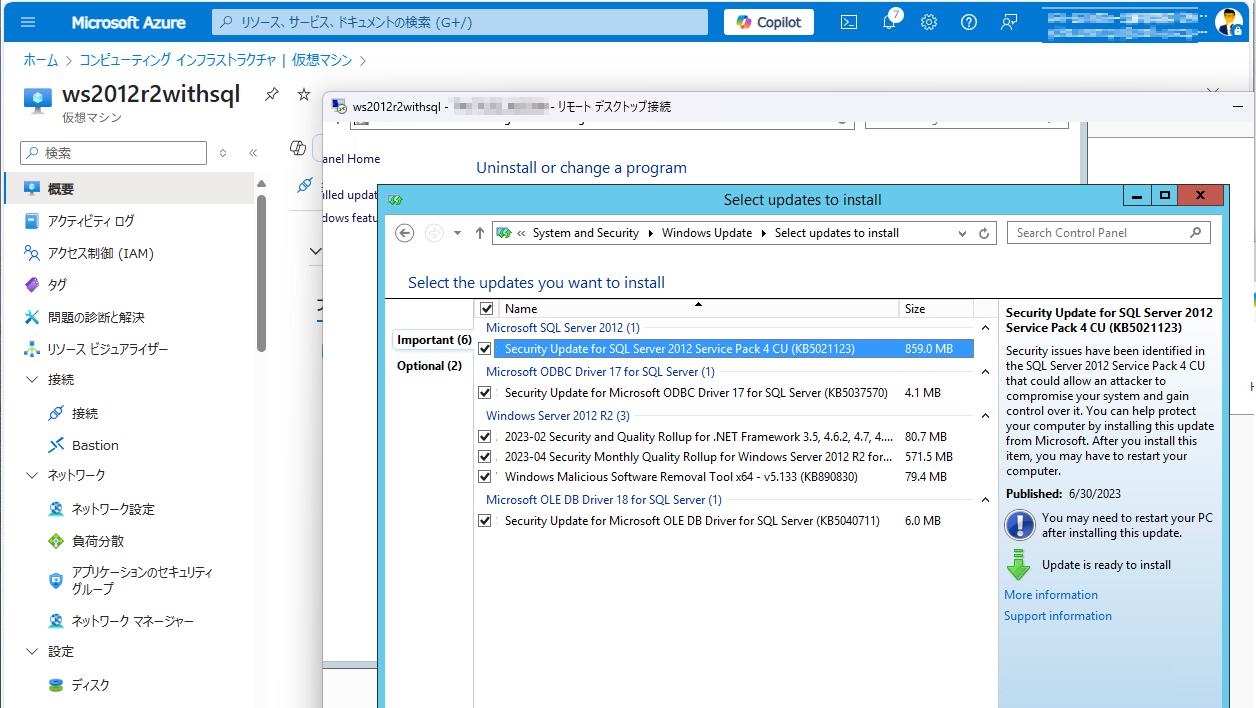Navigate back in the Windows Update window
This screenshot has height=708, width=1256.
pos(404,232)
